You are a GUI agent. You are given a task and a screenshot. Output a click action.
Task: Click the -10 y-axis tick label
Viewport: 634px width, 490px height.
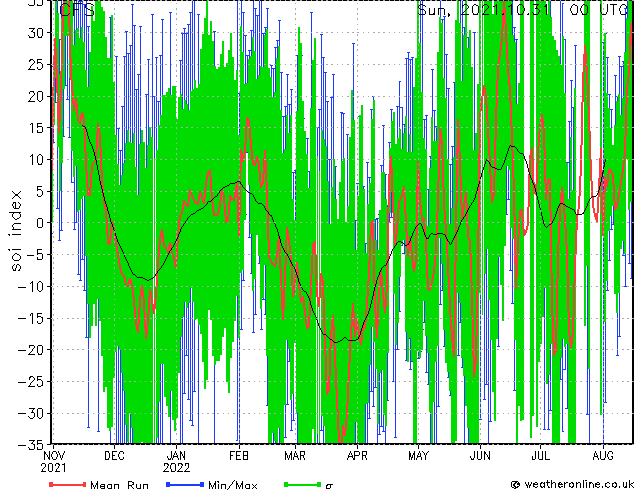[x=30, y=287]
